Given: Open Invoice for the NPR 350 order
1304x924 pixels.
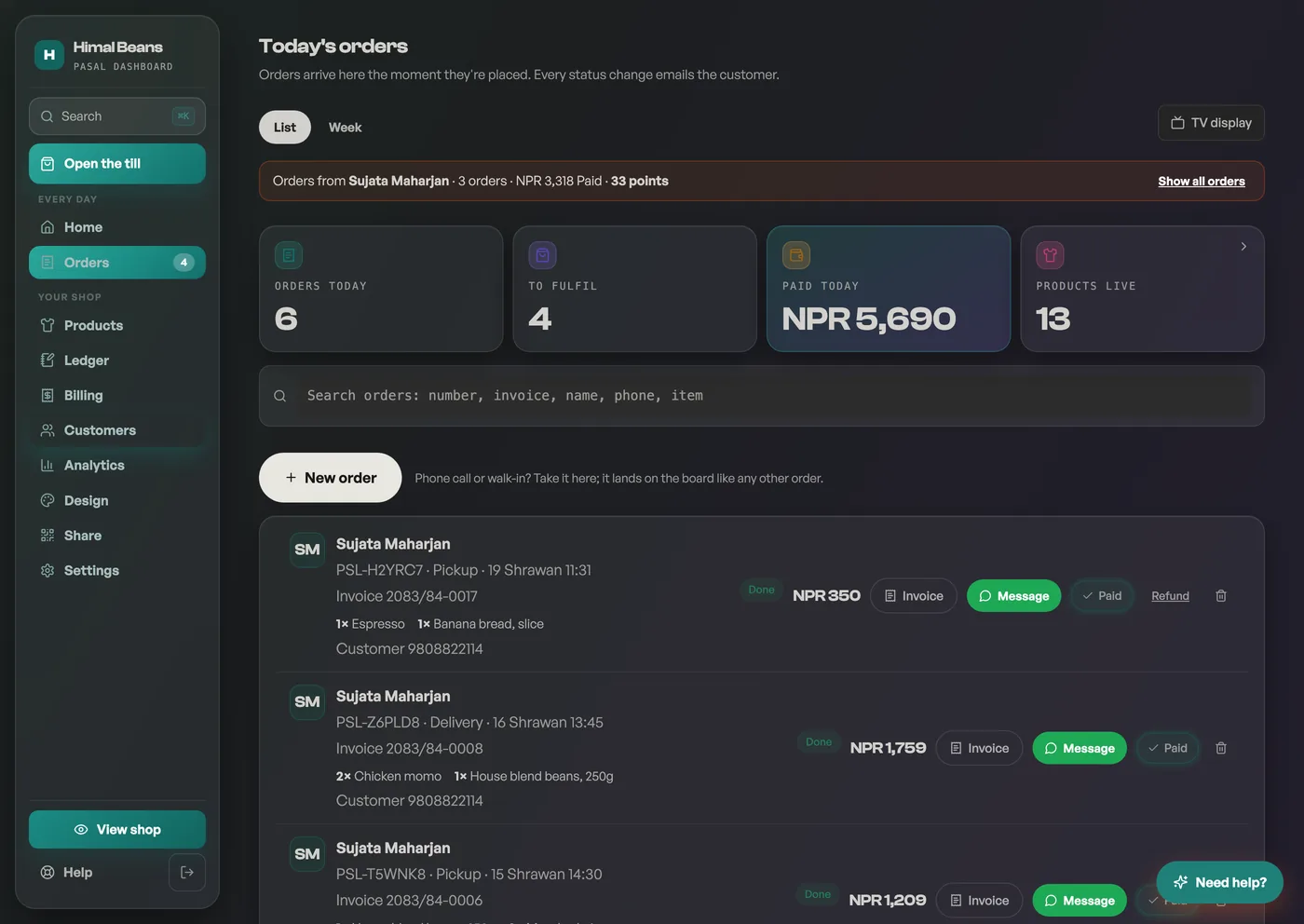Looking at the screenshot, I should pyautogui.click(x=914, y=596).
